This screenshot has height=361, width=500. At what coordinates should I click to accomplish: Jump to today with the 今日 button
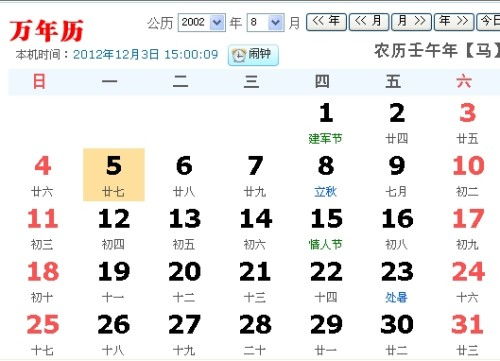click(x=488, y=22)
